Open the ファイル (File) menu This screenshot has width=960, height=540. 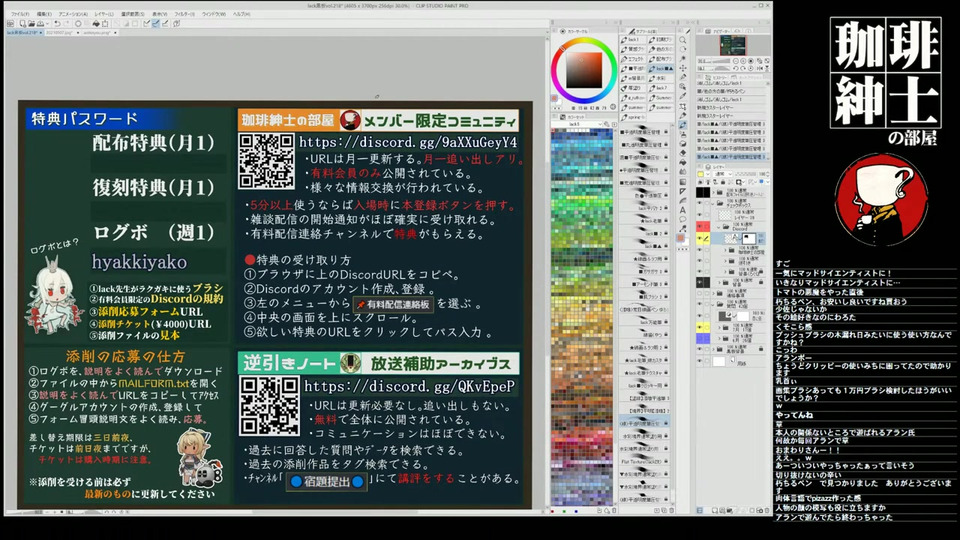pyautogui.click(x=20, y=14)
